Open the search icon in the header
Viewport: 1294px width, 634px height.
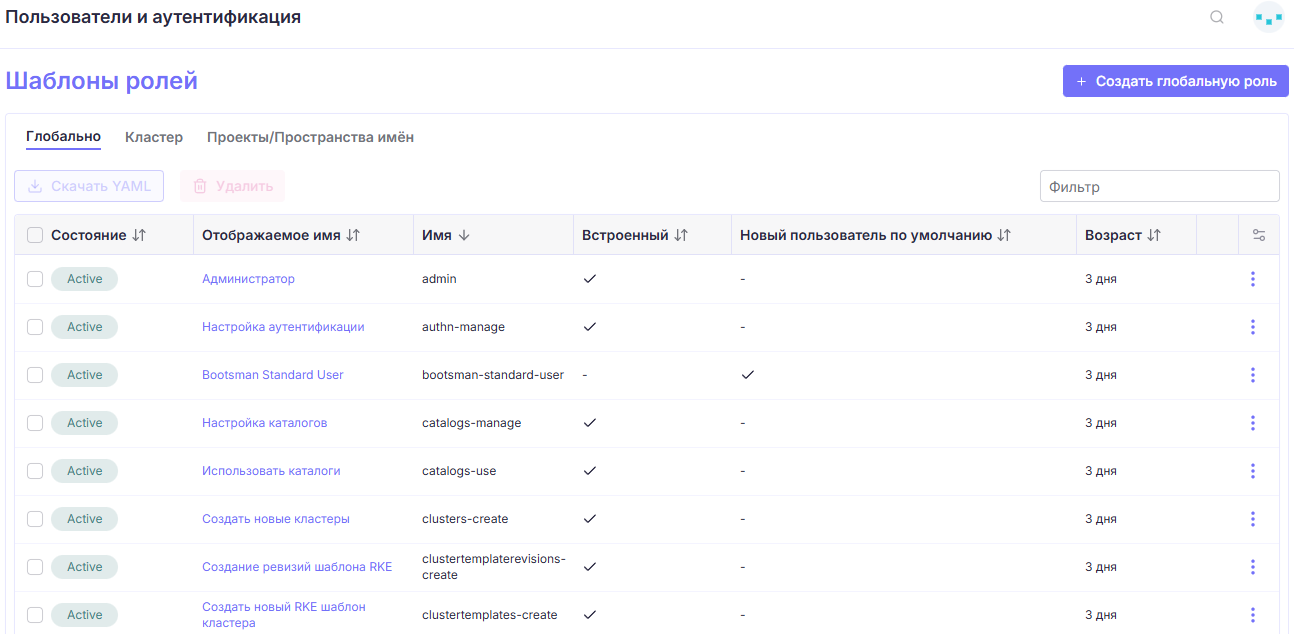(x=1217, y=17)
